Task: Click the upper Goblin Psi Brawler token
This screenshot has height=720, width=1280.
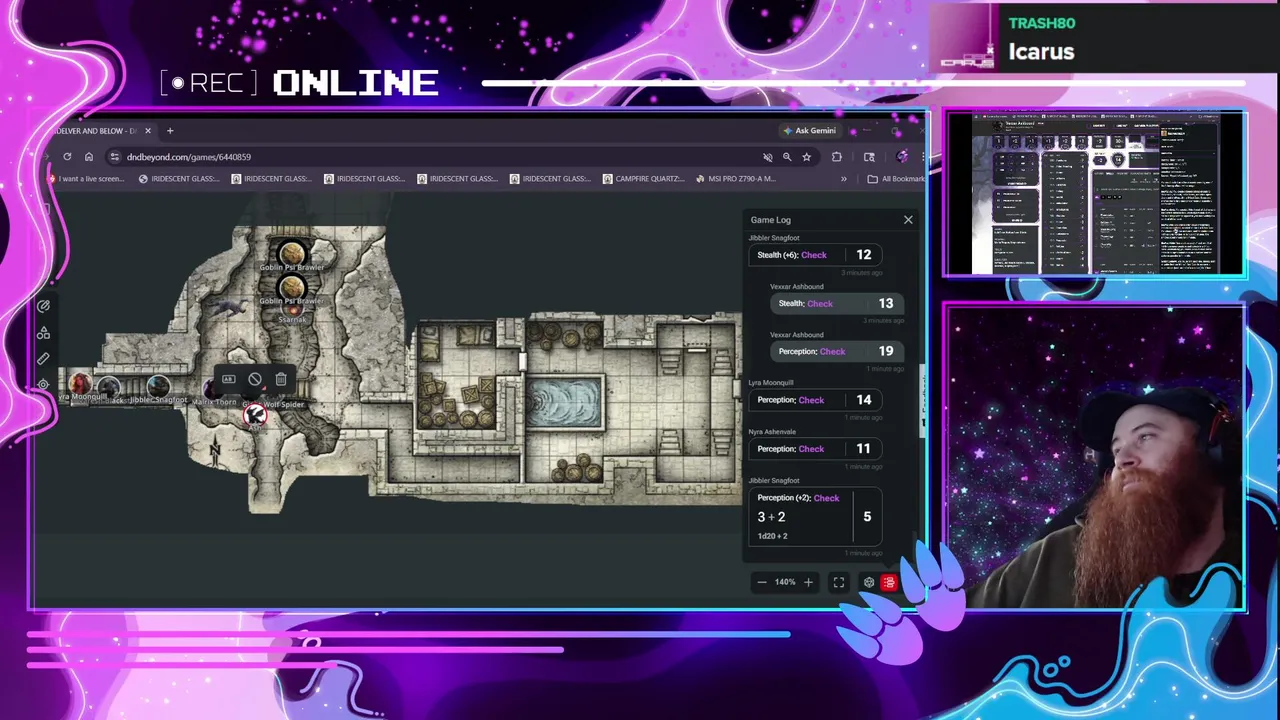Action: pos(292,254)
